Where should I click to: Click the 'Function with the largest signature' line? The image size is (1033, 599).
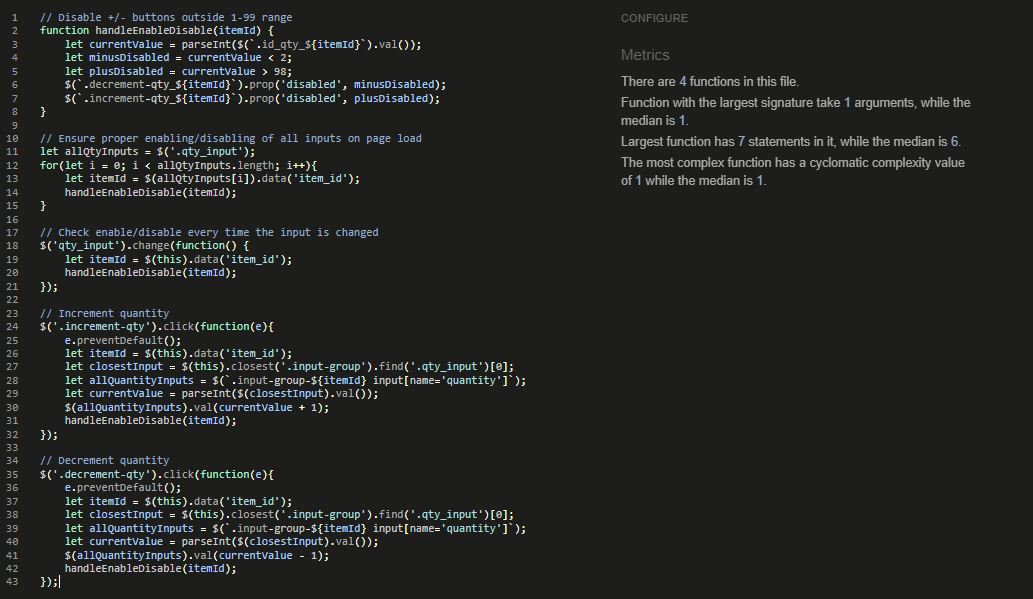pos(795,111)
